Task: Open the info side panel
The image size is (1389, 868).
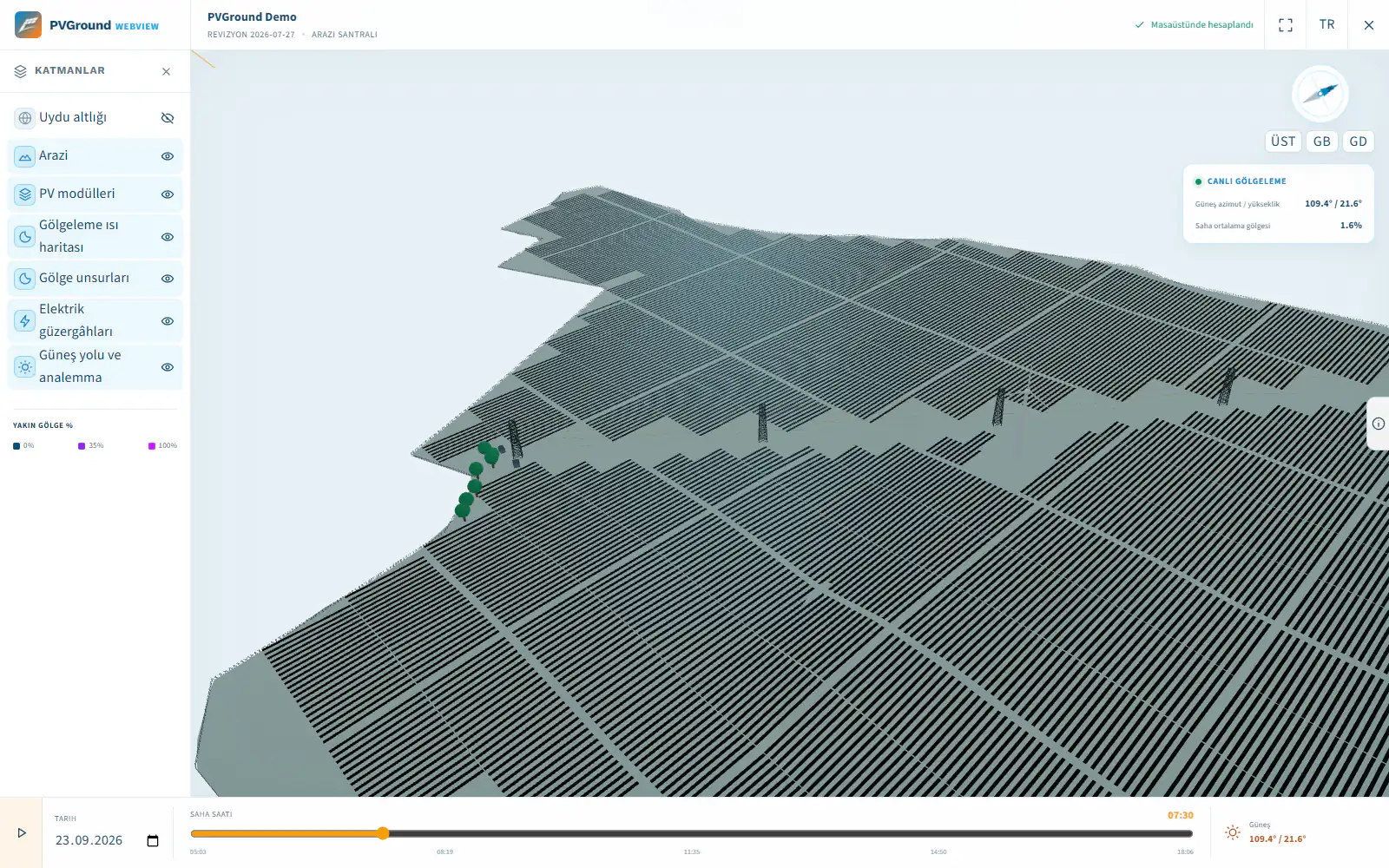Action: pos(1379,424)
